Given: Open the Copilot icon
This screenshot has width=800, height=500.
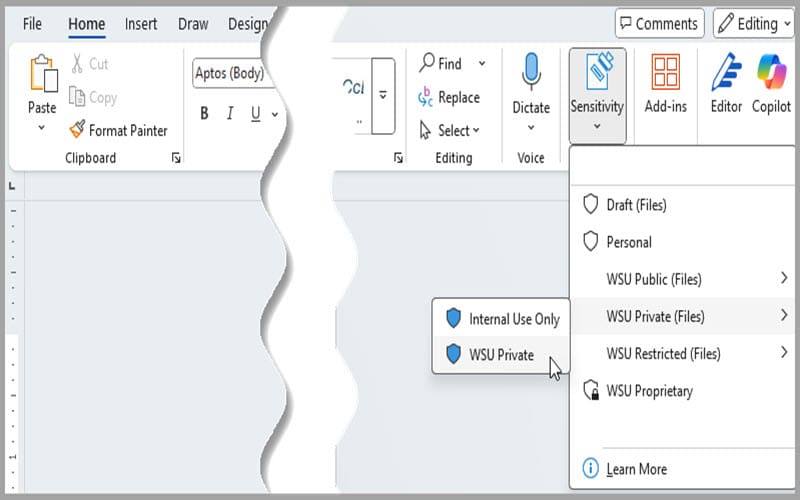Looking at the screenshot, I should tap(771, 72).
